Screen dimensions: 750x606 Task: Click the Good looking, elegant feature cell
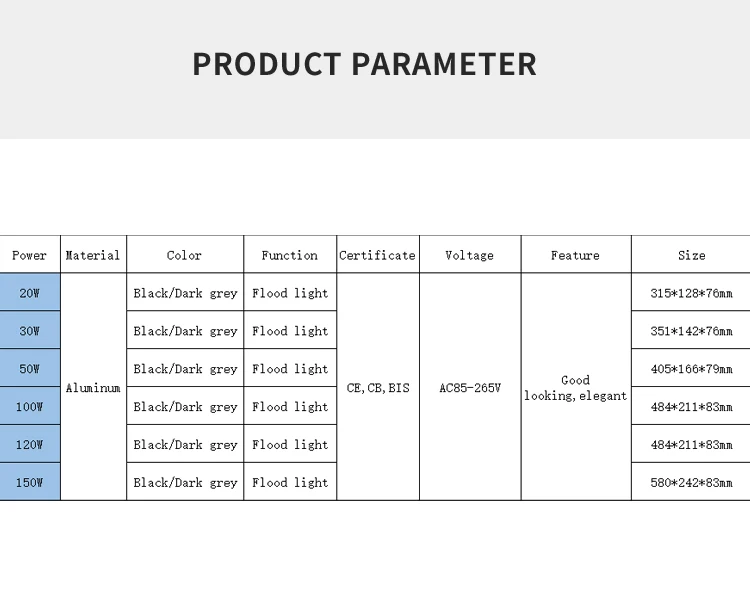point(575,388)
